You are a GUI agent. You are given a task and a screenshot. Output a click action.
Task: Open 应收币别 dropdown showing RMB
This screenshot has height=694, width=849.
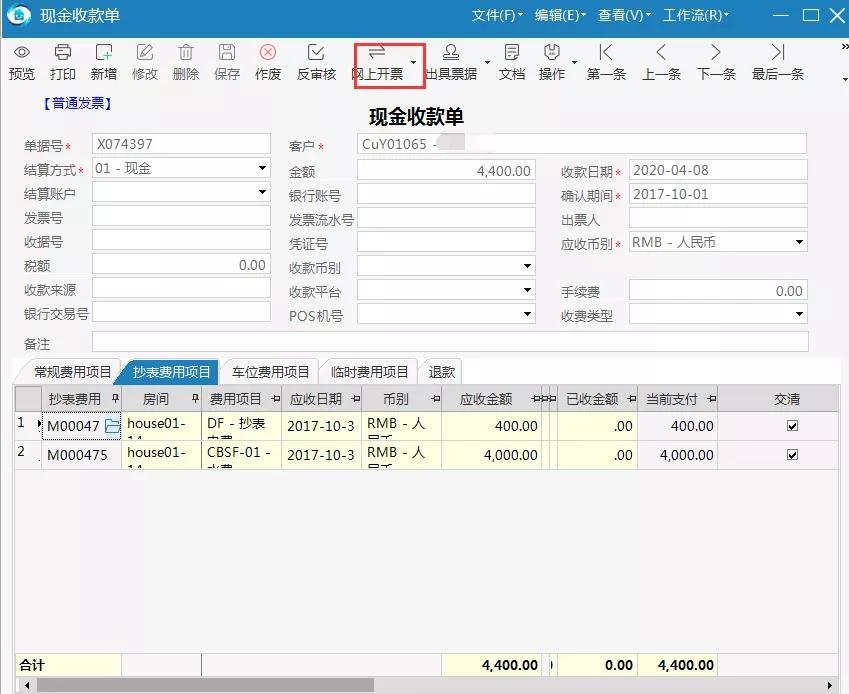pos(799,242)
